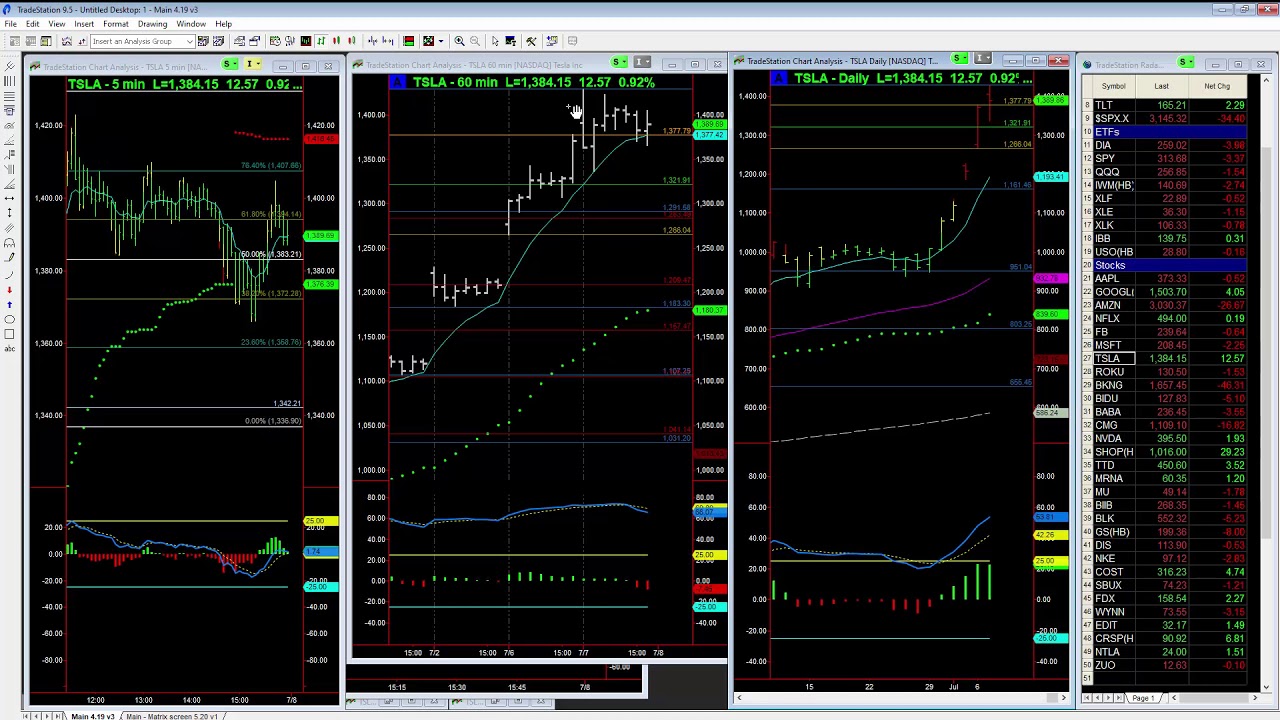The image size is (1280, 720).
Task: Select the vertical double-arrow drawing tool
Action: tap(9, 212)
